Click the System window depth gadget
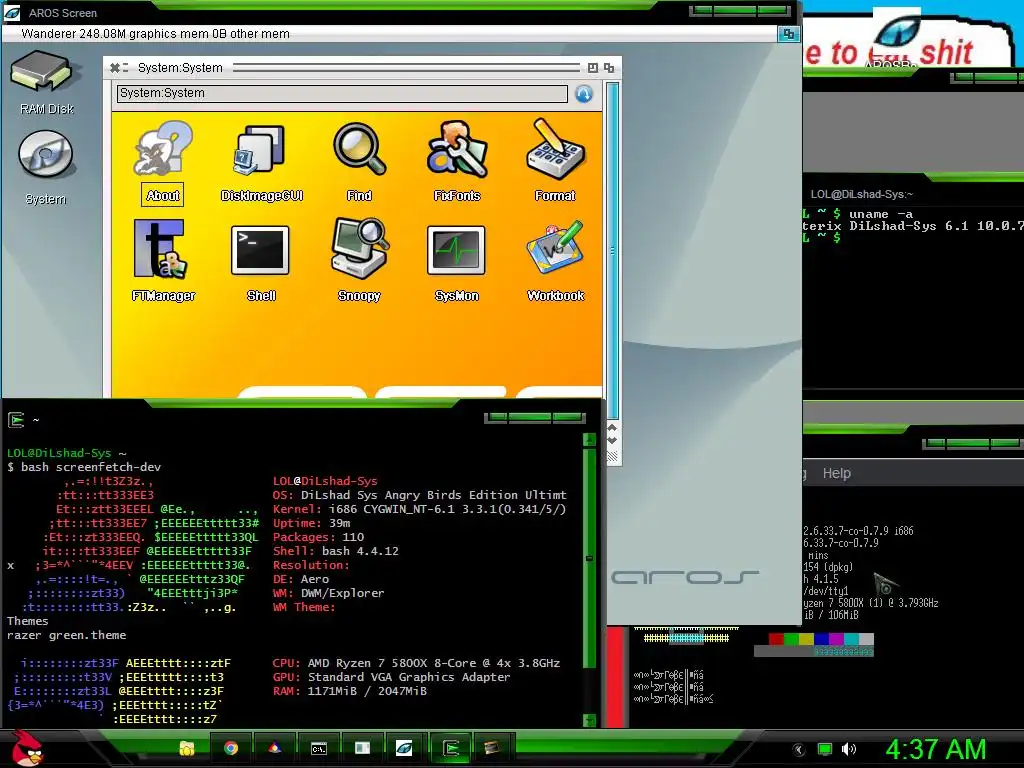Screen dimensions: 1024x768 (x=609, y=68)
